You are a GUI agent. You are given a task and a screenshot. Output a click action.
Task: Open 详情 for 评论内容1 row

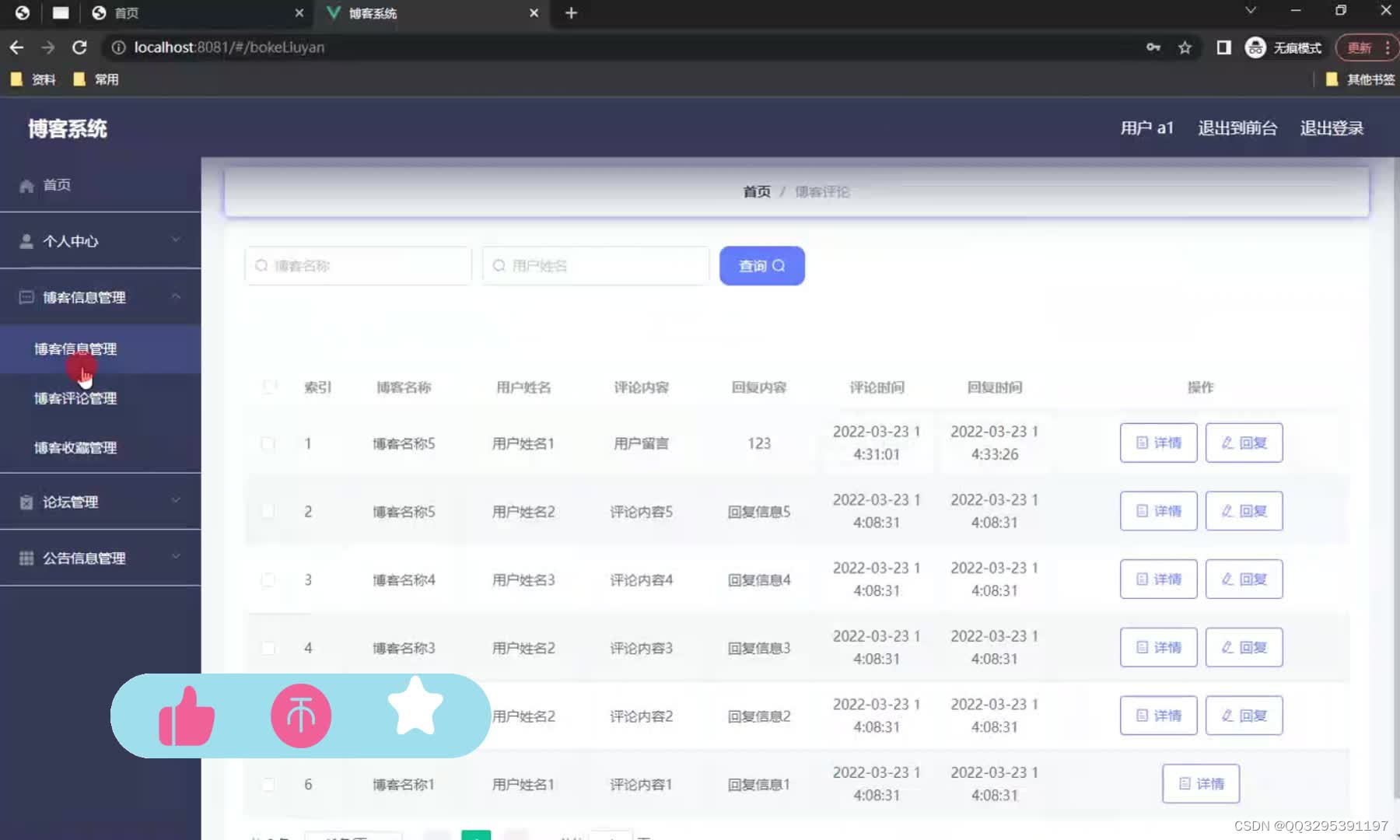(1201, 783)
